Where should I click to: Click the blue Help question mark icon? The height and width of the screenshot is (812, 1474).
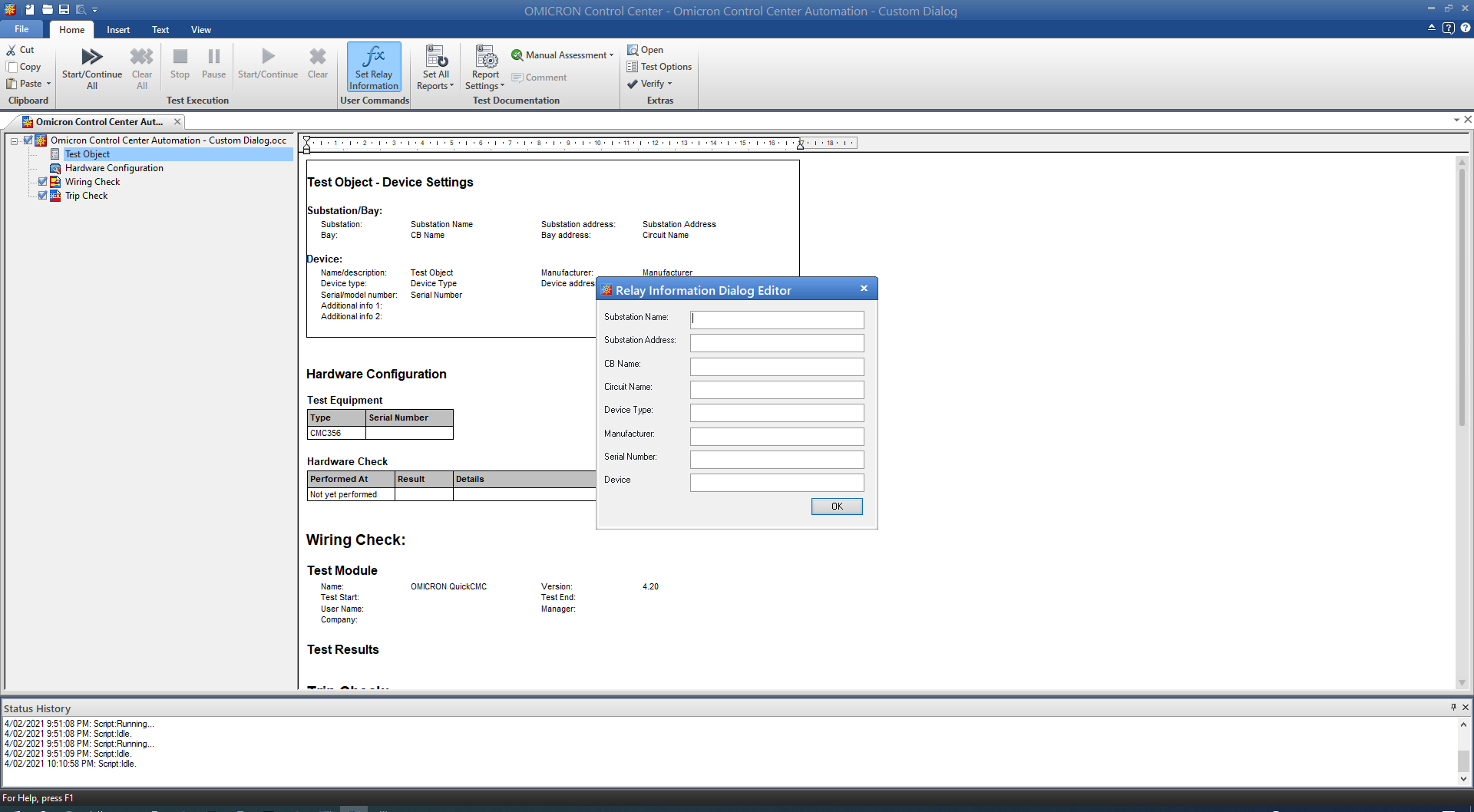(1466, 28)
